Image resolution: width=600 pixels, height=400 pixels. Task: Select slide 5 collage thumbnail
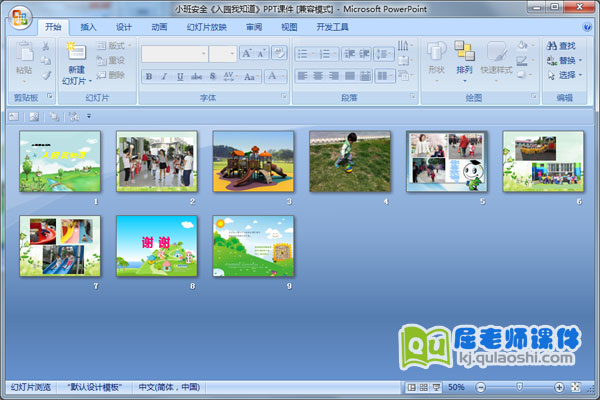(447, 161)
